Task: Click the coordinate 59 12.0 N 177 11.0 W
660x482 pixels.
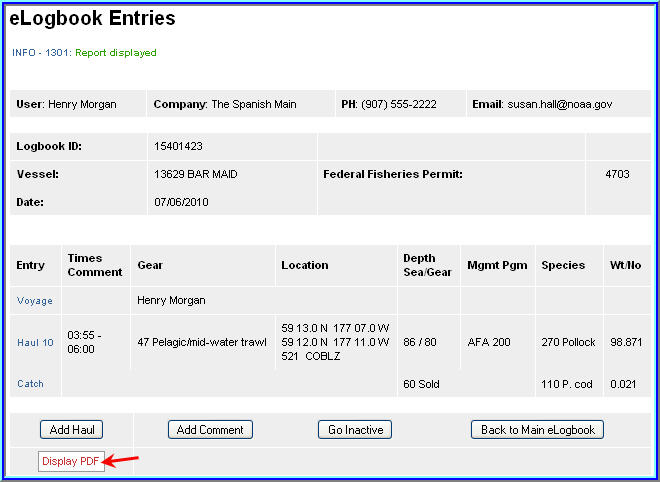Action: click(335, 342)
